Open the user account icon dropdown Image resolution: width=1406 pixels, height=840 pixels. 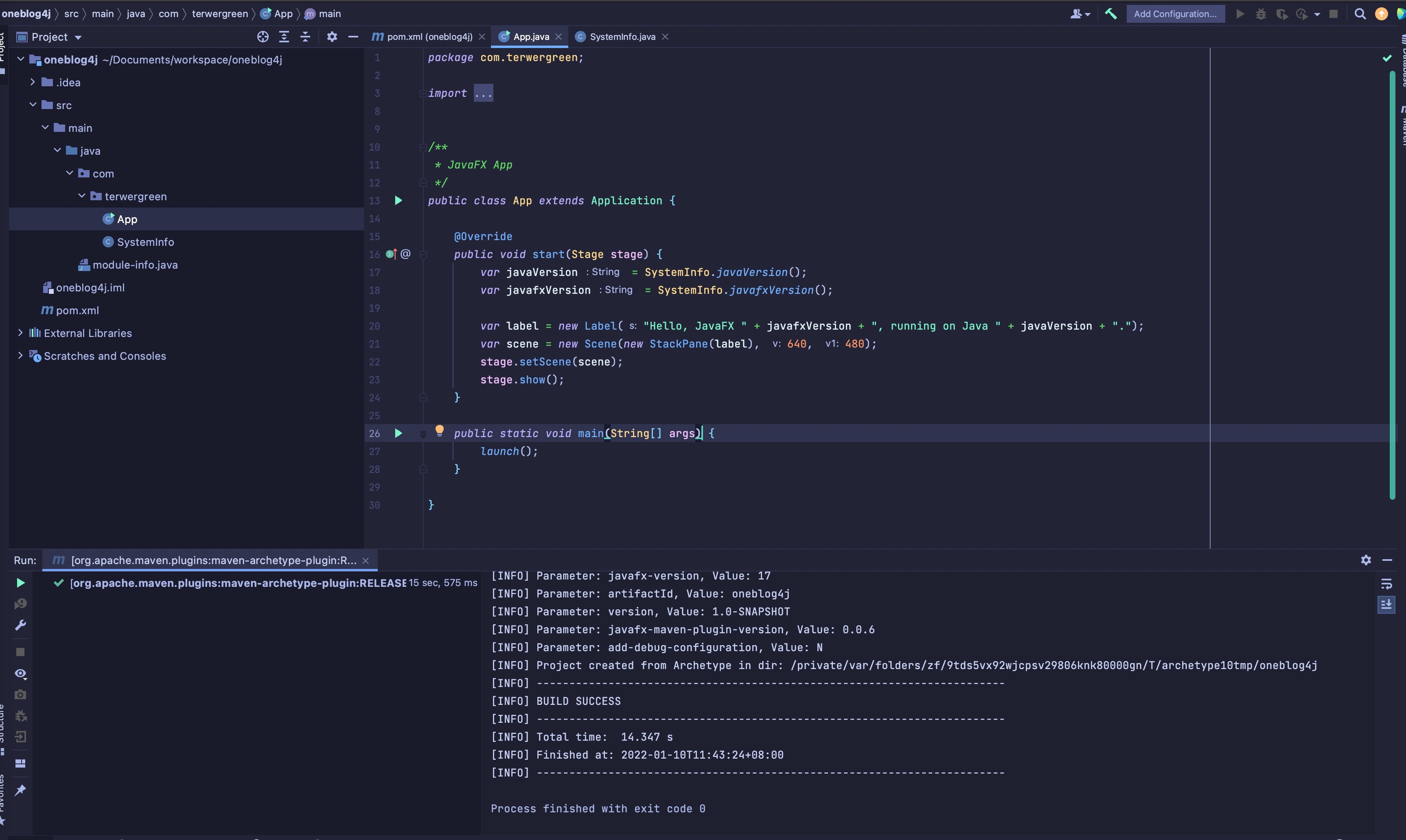point(1080,13)
